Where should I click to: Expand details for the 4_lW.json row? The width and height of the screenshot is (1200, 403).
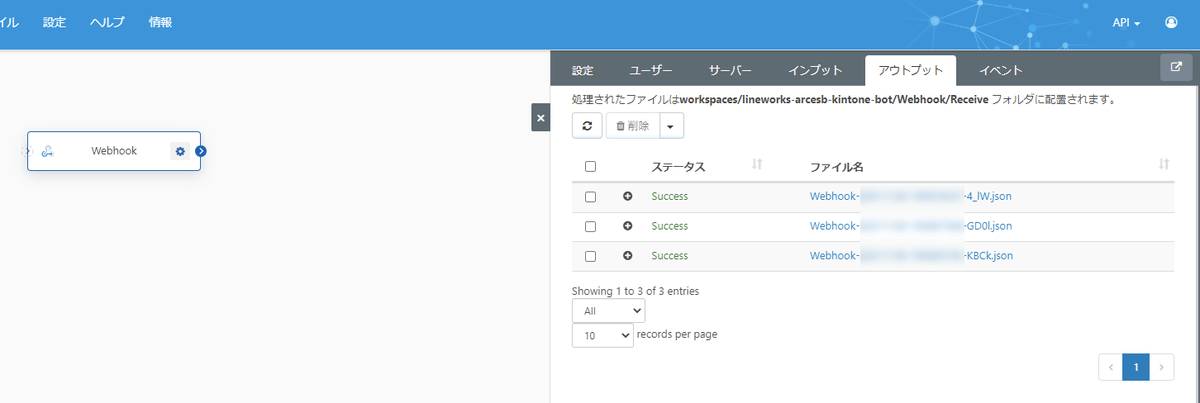click(x=628, y=197)
